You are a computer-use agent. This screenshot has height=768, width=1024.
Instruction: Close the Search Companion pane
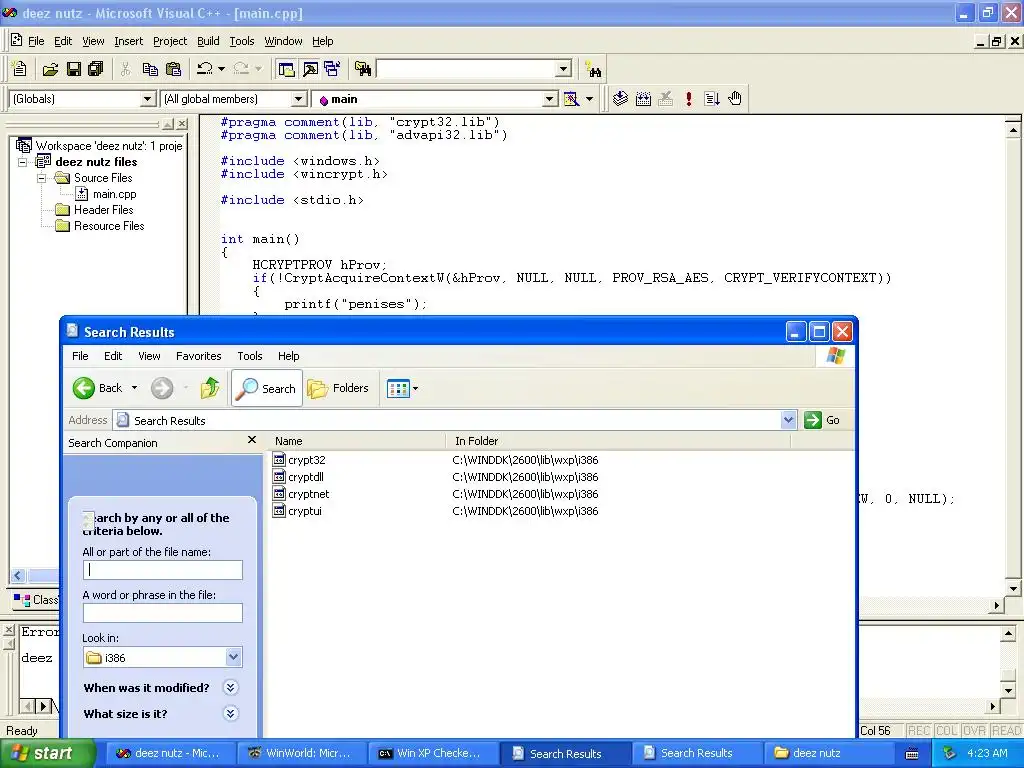pyautogui.click(x=252, y=440)
